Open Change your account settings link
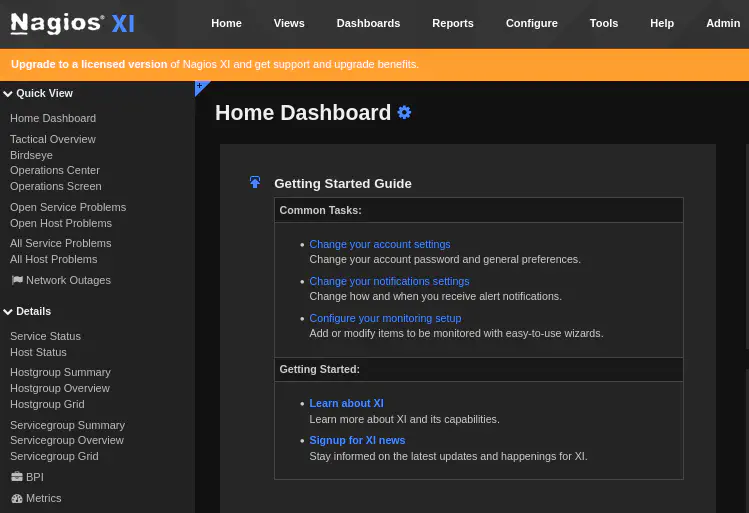 coord(379,244)
